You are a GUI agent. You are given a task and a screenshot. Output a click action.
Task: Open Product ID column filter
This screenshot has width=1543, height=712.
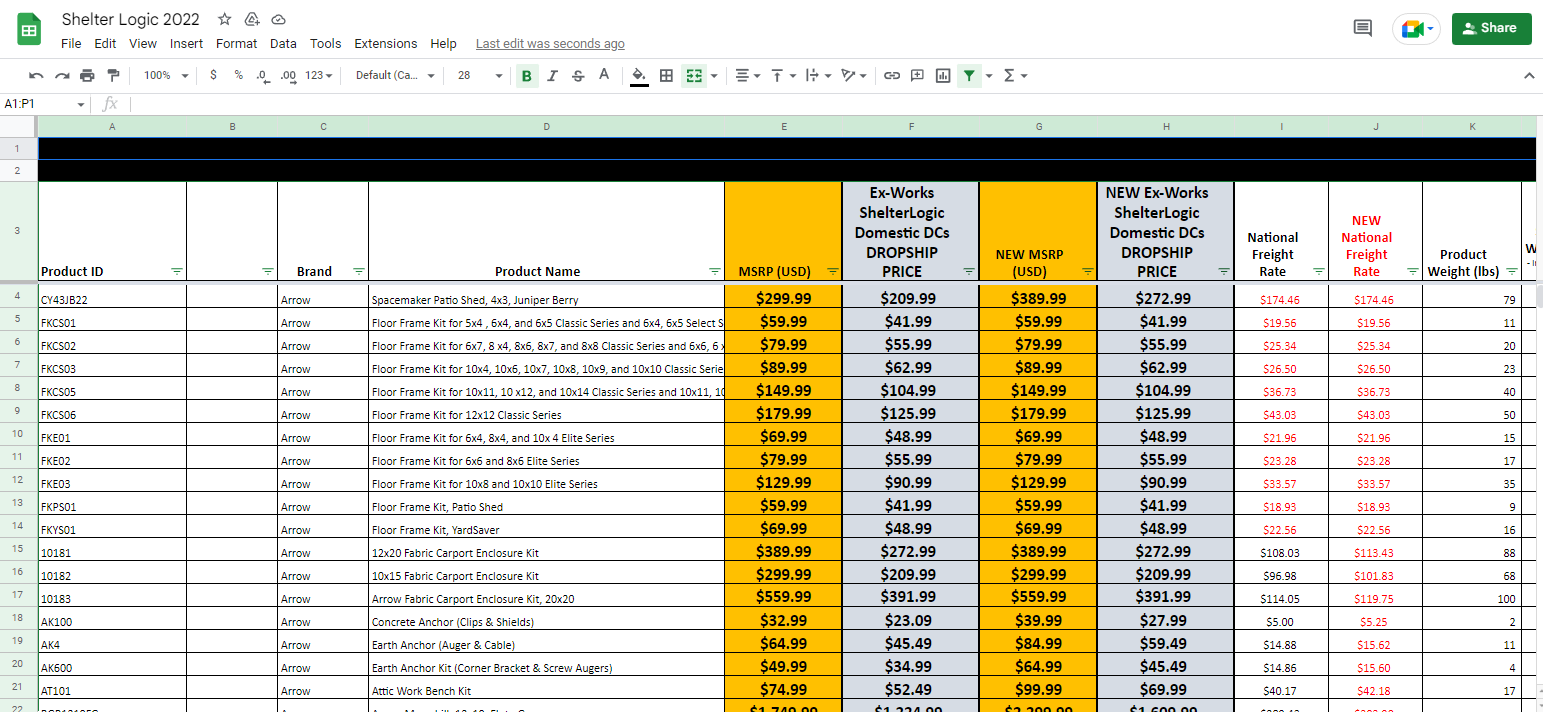[176, 271]
